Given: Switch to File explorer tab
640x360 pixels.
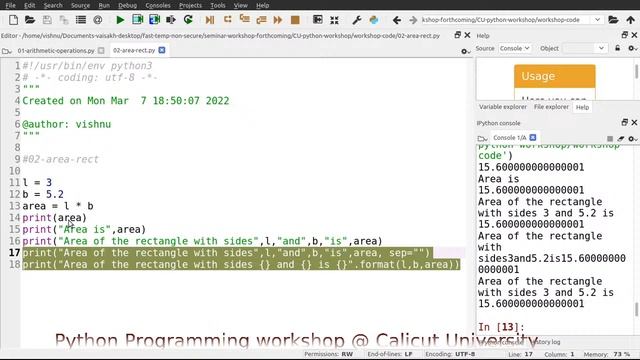Looking at the screenshot, I should (551, 107).
